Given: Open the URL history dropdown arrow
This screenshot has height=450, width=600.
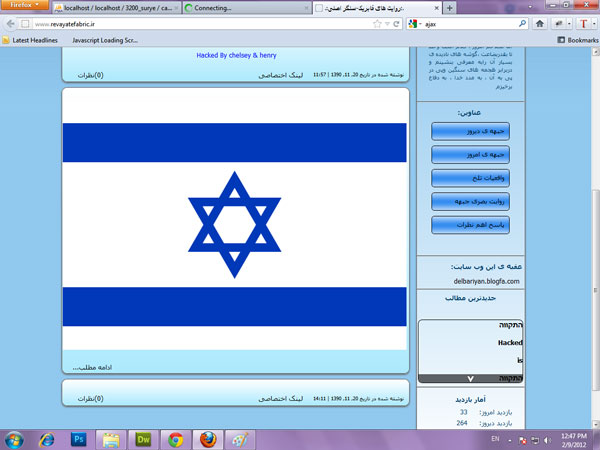Looking at the screenshot, I should point(387,24).
